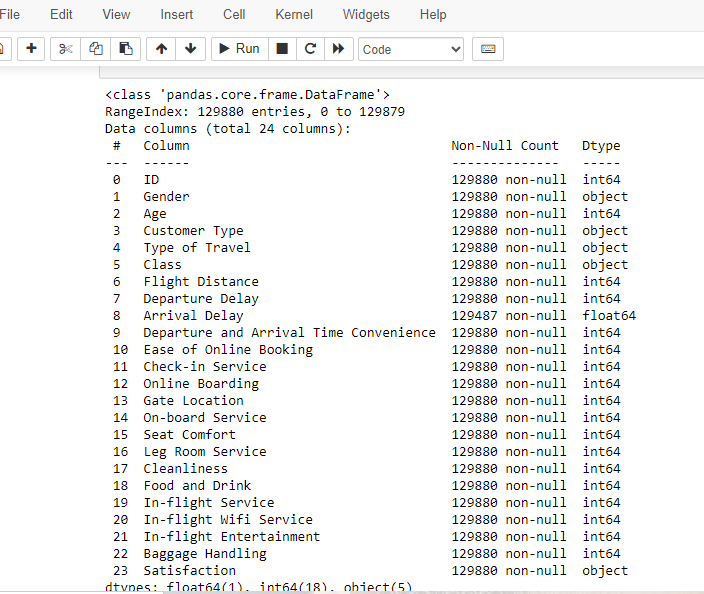
Task: Click the 'In-flight Service' column name
Action: (x=209, y=503)
